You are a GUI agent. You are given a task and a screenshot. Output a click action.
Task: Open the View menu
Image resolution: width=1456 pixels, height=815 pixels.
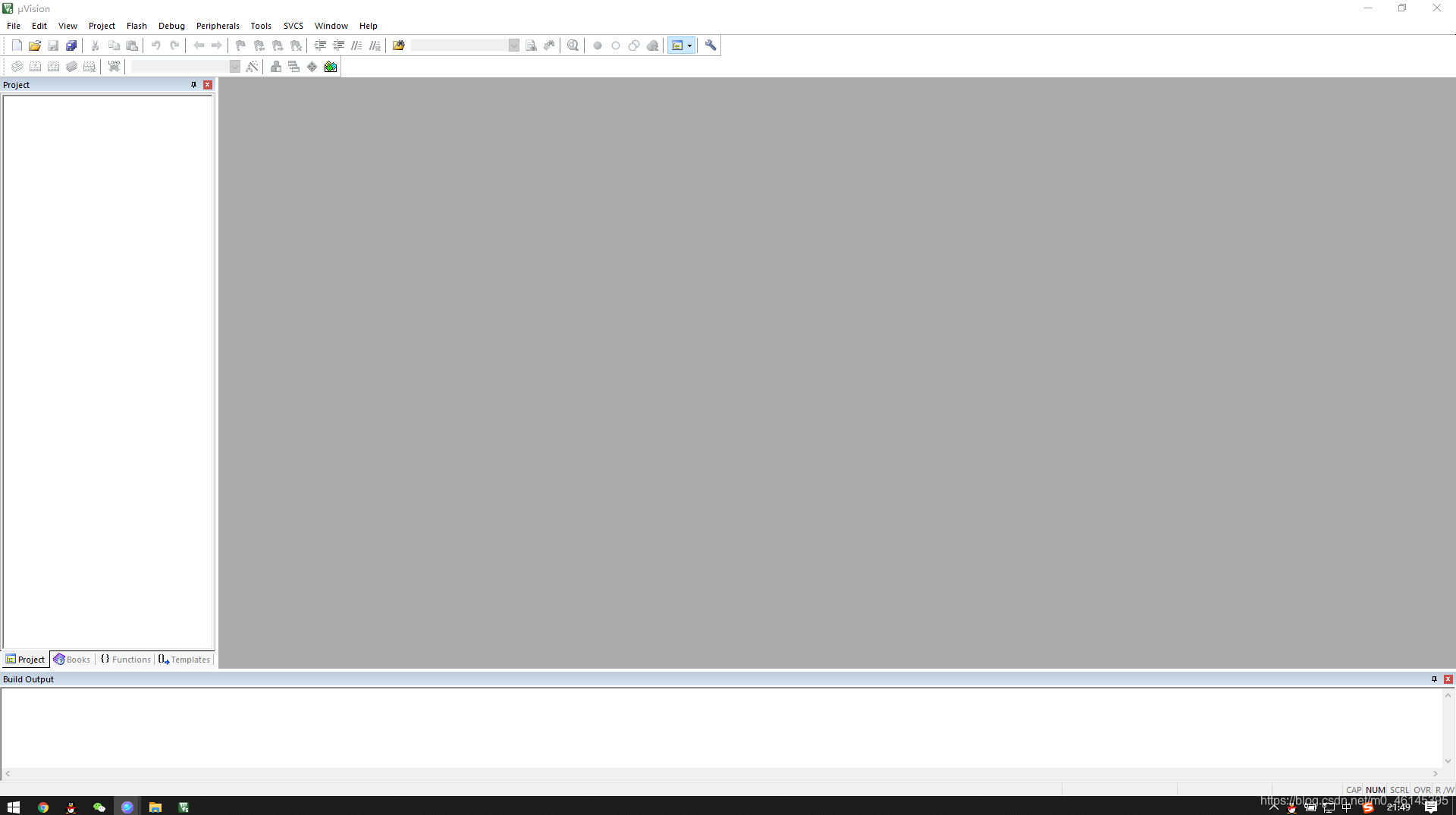pos(67,26)
